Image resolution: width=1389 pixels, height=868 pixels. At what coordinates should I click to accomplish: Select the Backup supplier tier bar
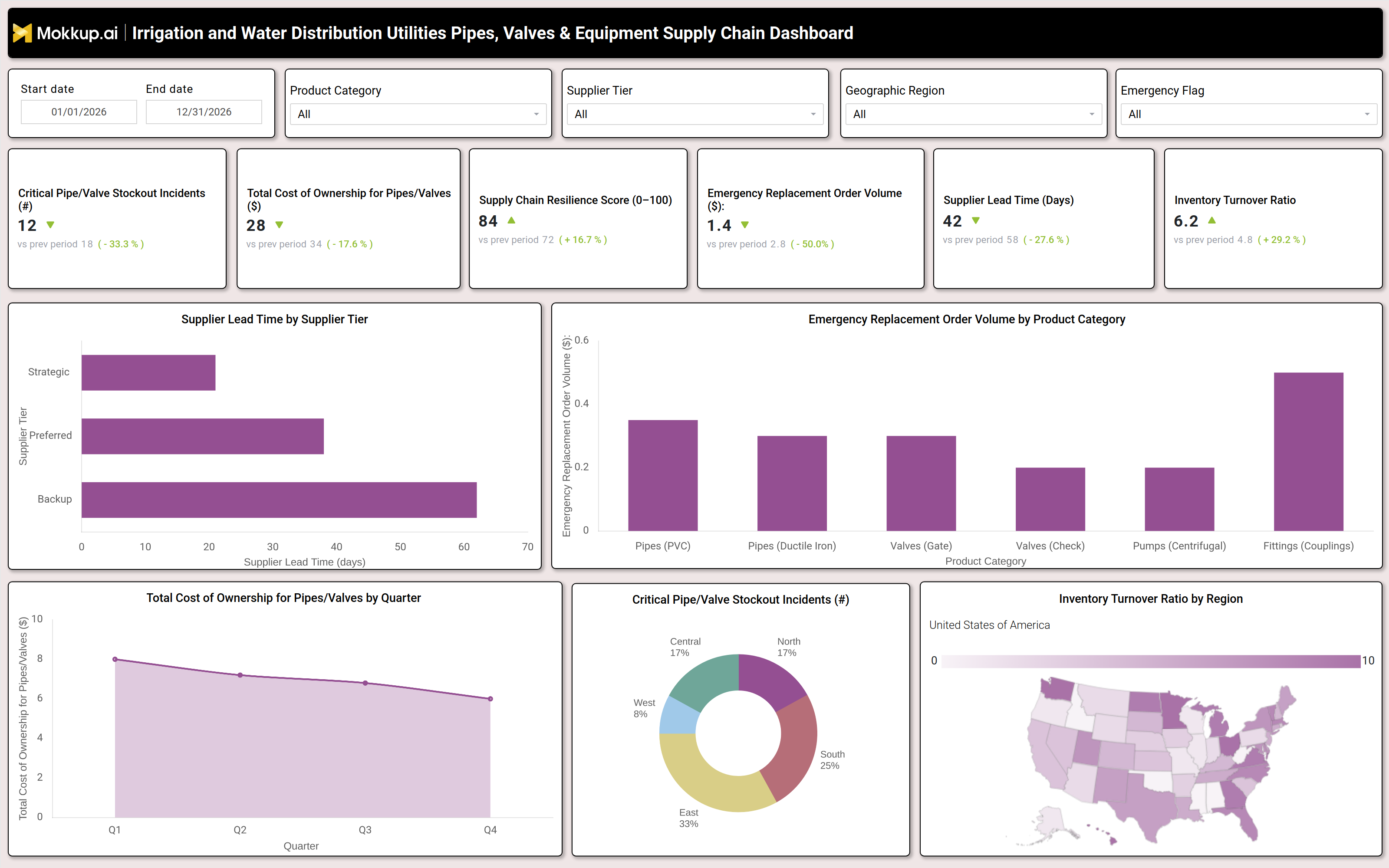[279, 500]
